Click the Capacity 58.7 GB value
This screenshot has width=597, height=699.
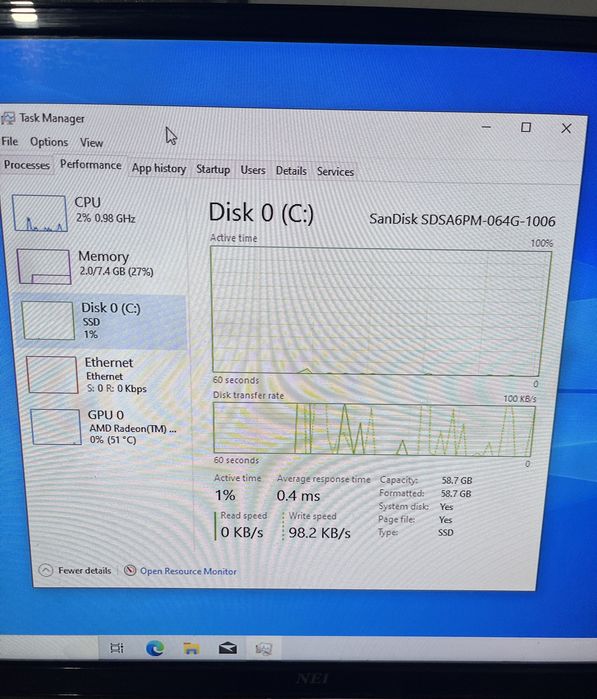[457, 481]
